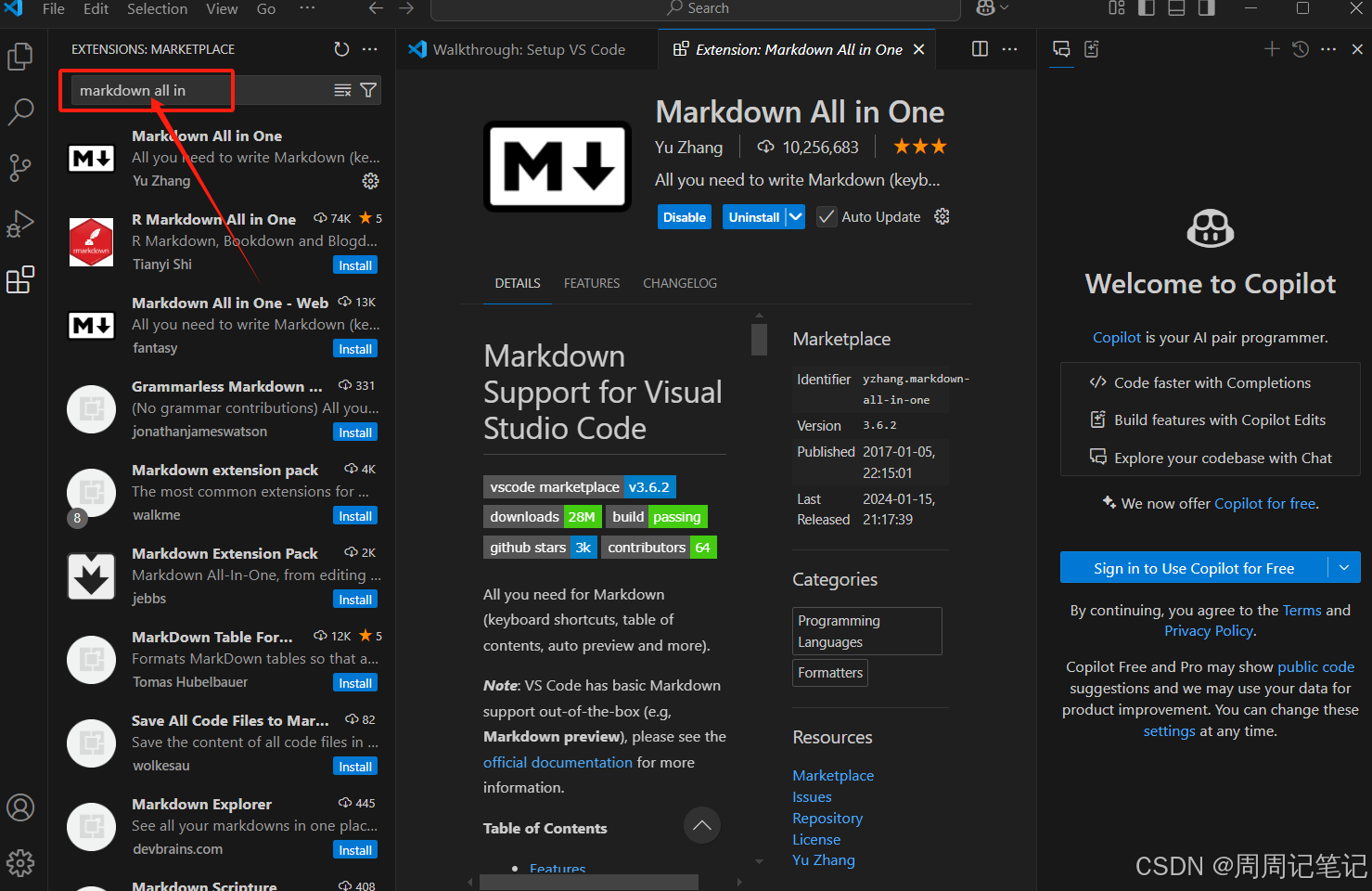Install the Grammarless Markdown extension
The height and width of the screenshot is (891, 1372).
(x=355, y=433)
